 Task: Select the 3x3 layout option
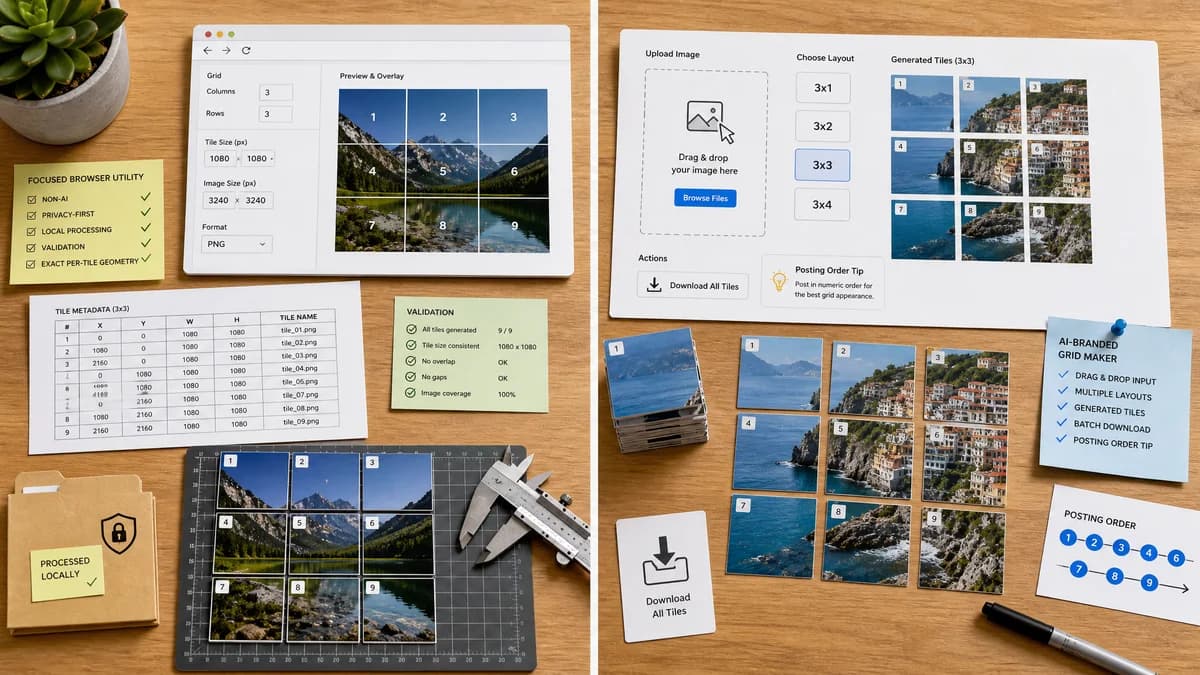click(x=822, y=165)
